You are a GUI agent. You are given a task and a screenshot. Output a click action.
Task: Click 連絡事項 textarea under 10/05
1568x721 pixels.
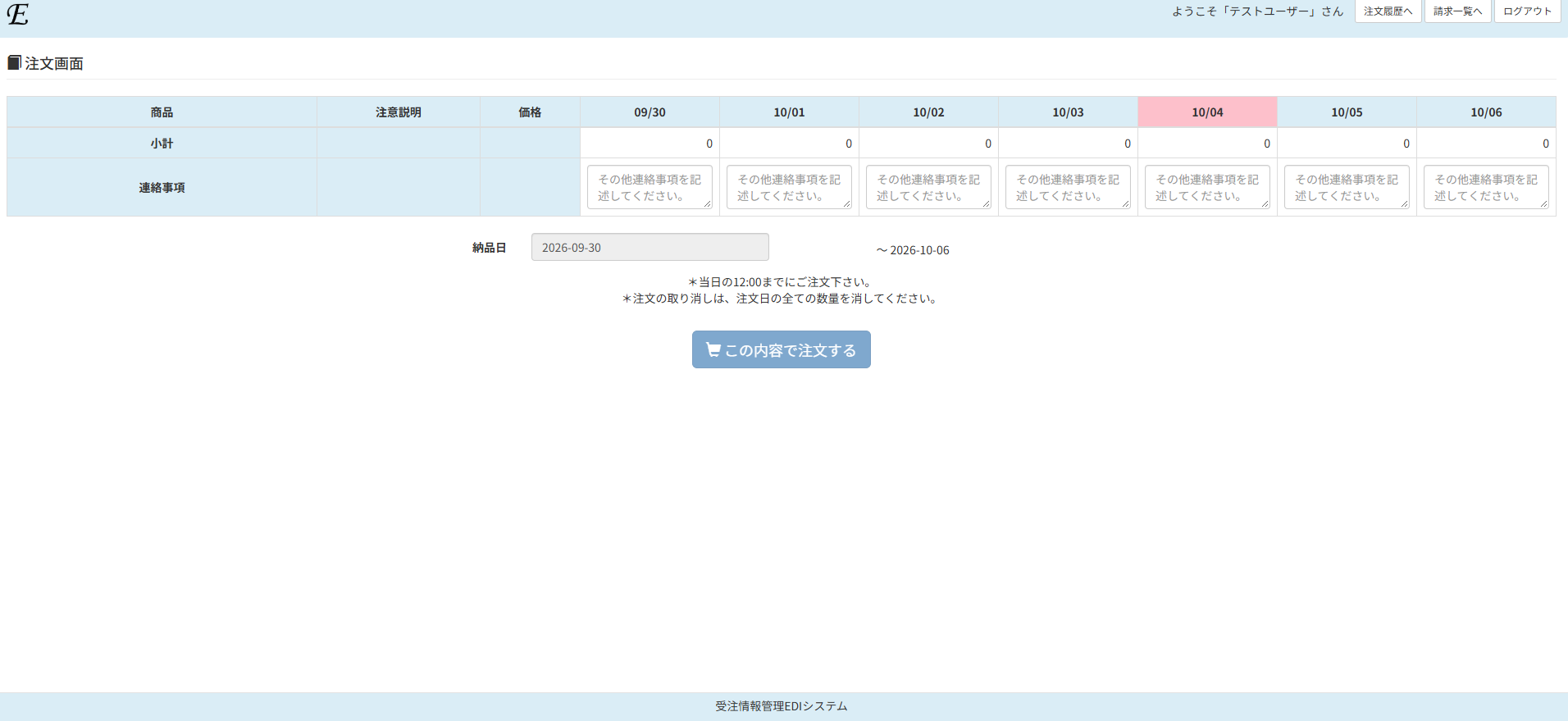tap(1347, 187)
